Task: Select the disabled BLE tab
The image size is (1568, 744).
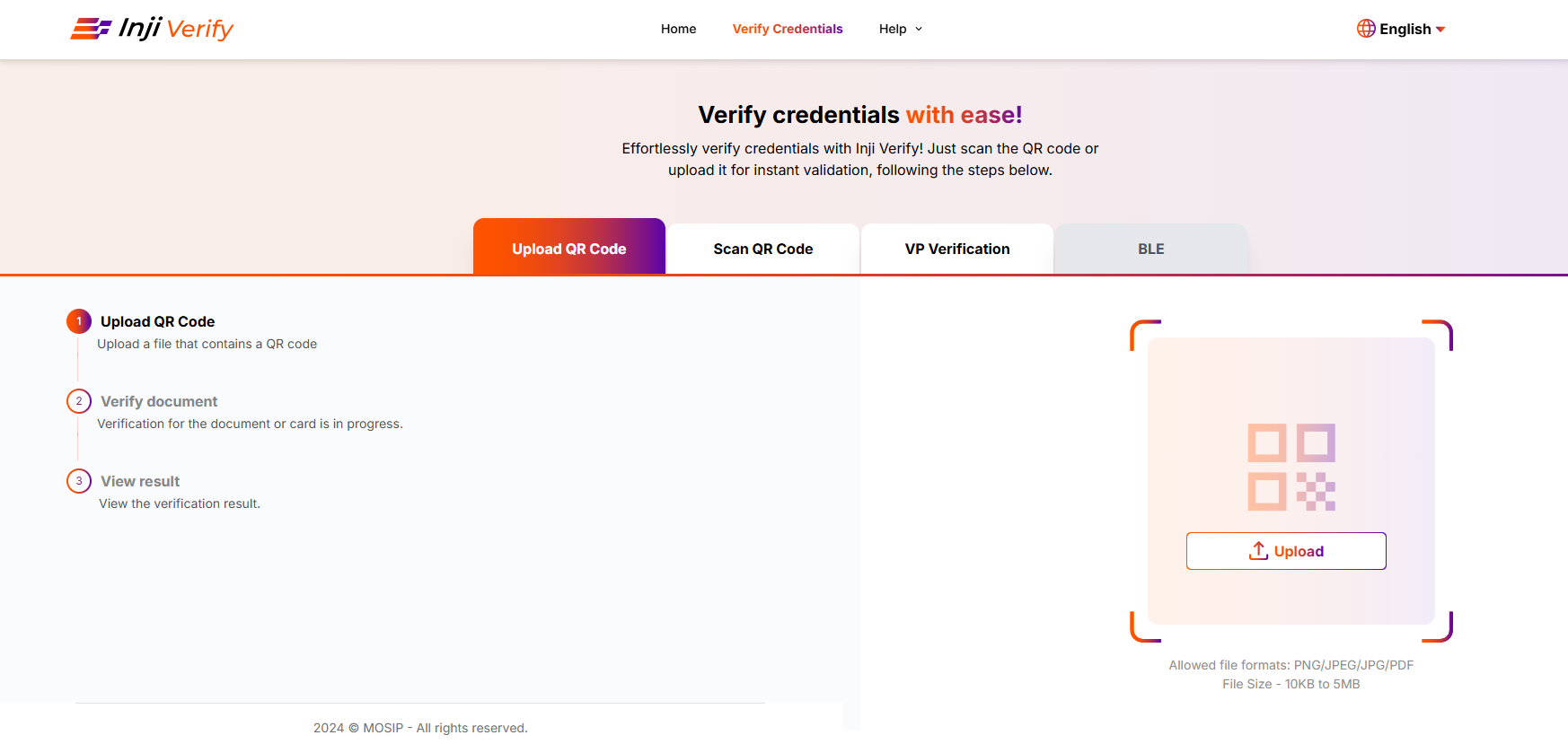Action: click(1150, 249)
